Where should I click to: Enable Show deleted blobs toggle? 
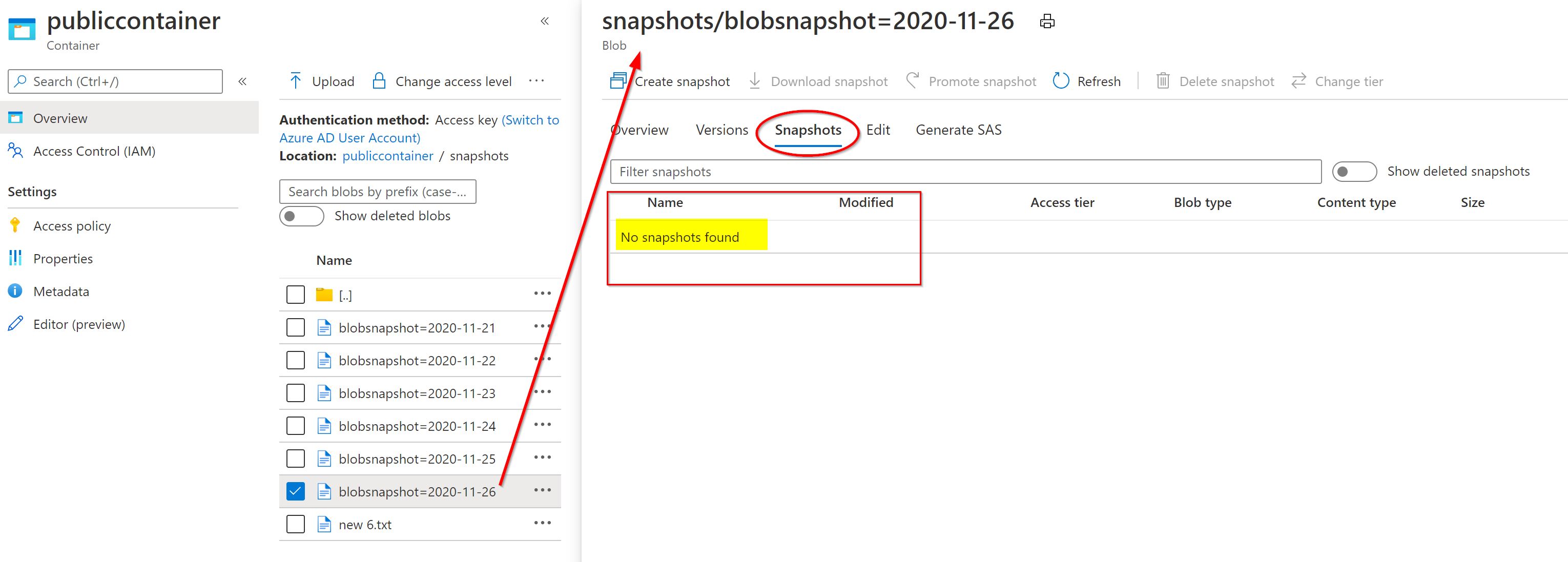click(x=301, y=216)
